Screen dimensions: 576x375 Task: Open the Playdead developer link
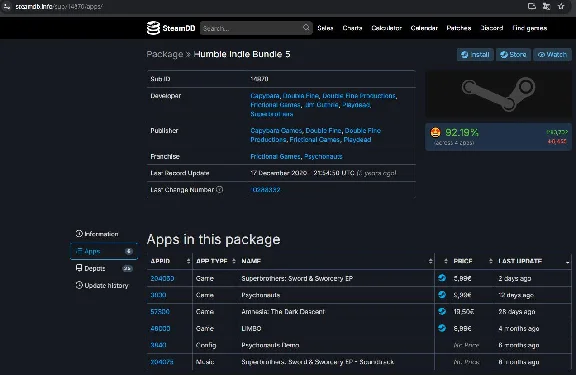(356, 105)
